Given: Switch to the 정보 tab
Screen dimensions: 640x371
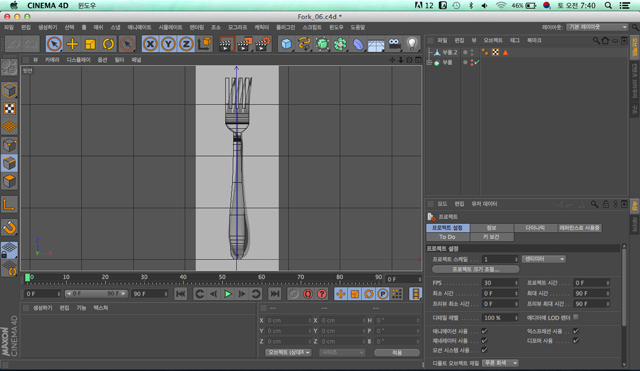Looking at the screenshot, I should coord(491,228).
